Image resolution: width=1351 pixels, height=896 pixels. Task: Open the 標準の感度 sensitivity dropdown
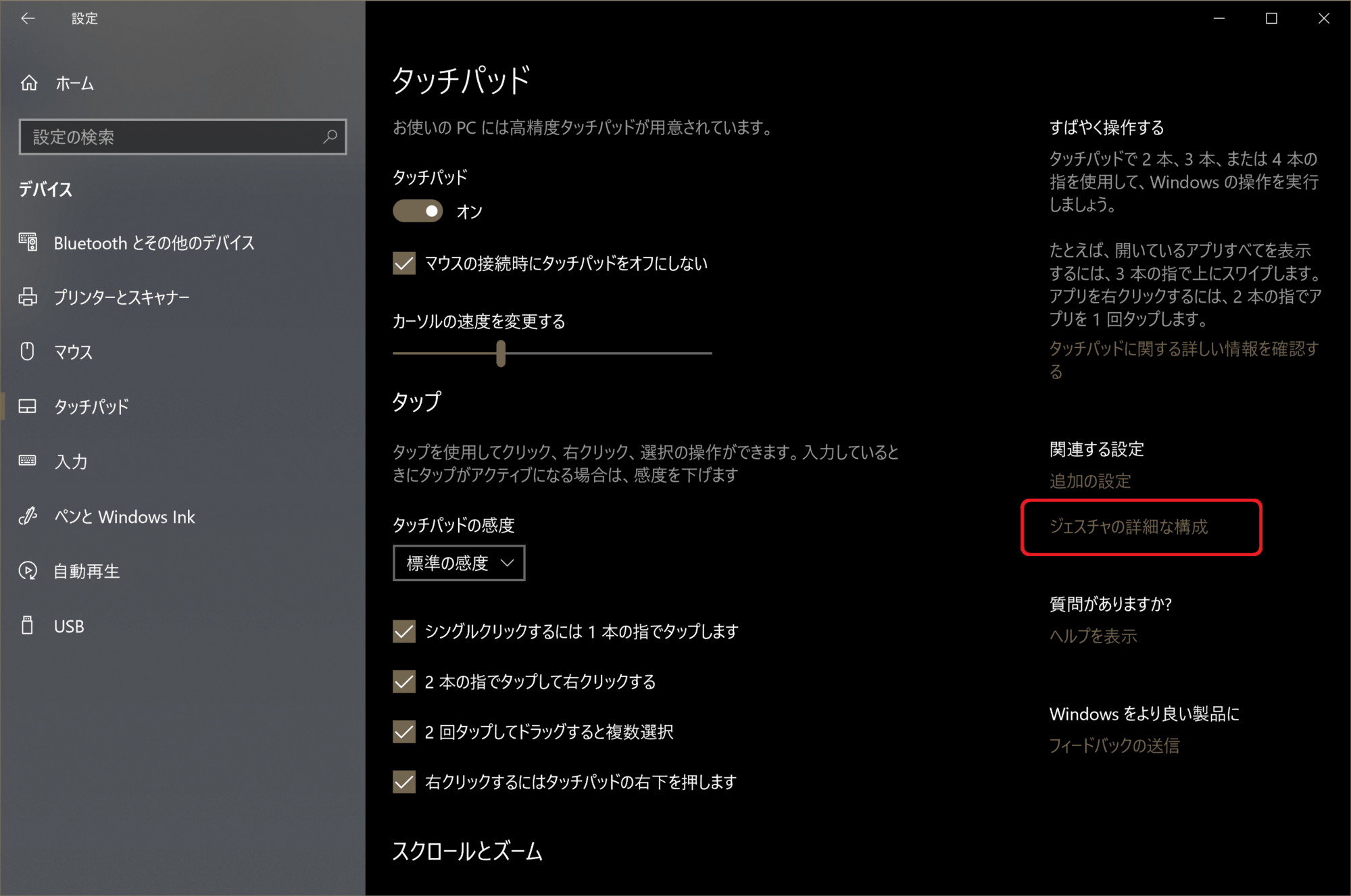[459, 563]
